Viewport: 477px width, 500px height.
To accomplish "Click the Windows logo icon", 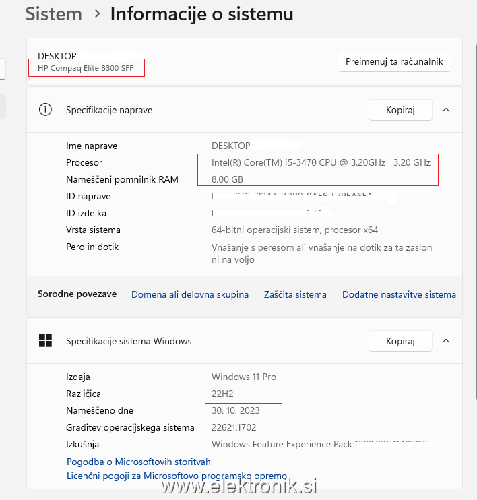I will point(45,341).
